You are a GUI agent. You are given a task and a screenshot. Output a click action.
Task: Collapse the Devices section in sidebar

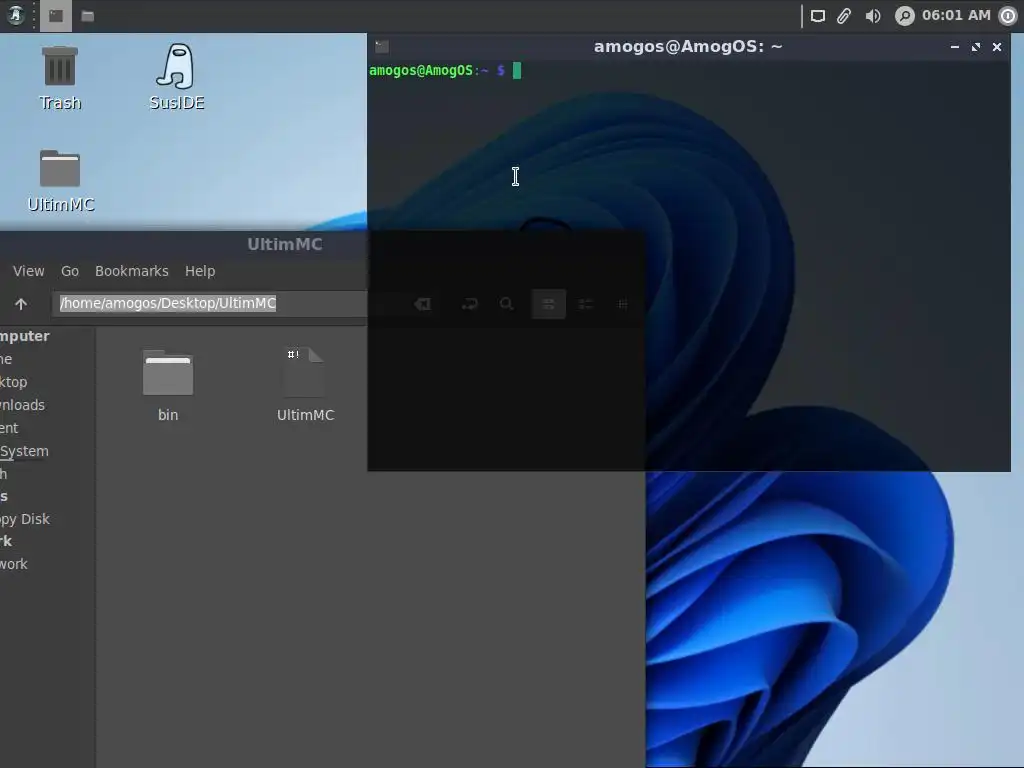(x=4, y=496)
